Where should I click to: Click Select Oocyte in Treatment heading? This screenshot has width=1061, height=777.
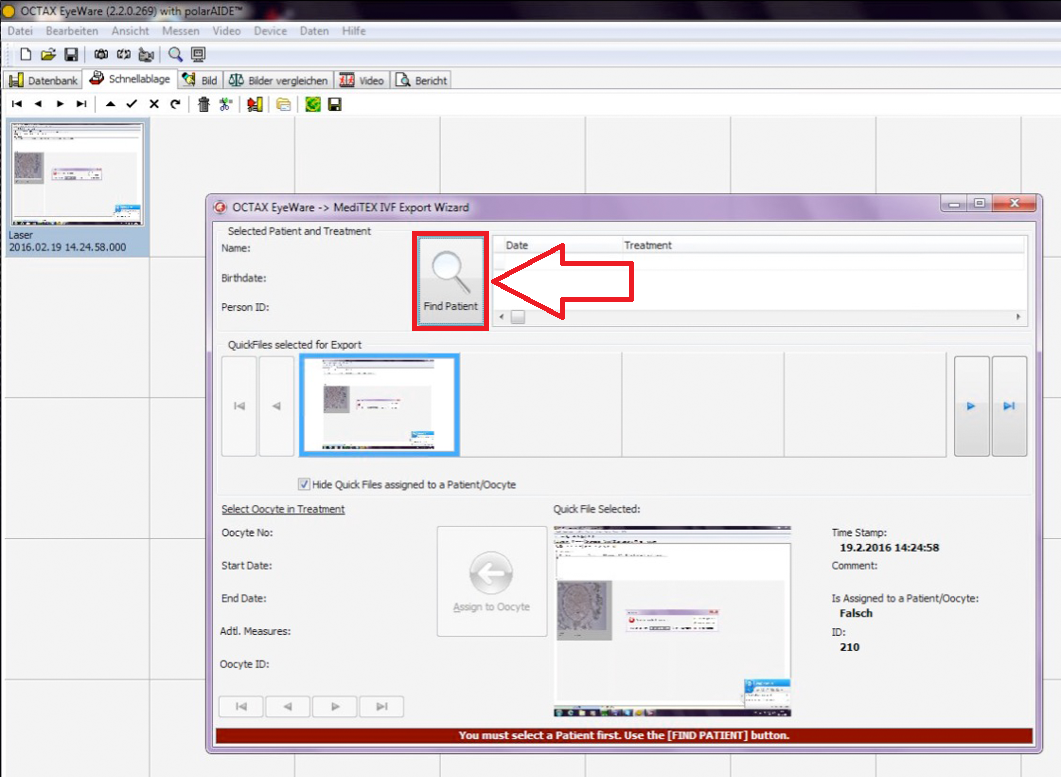click(283, 509)
